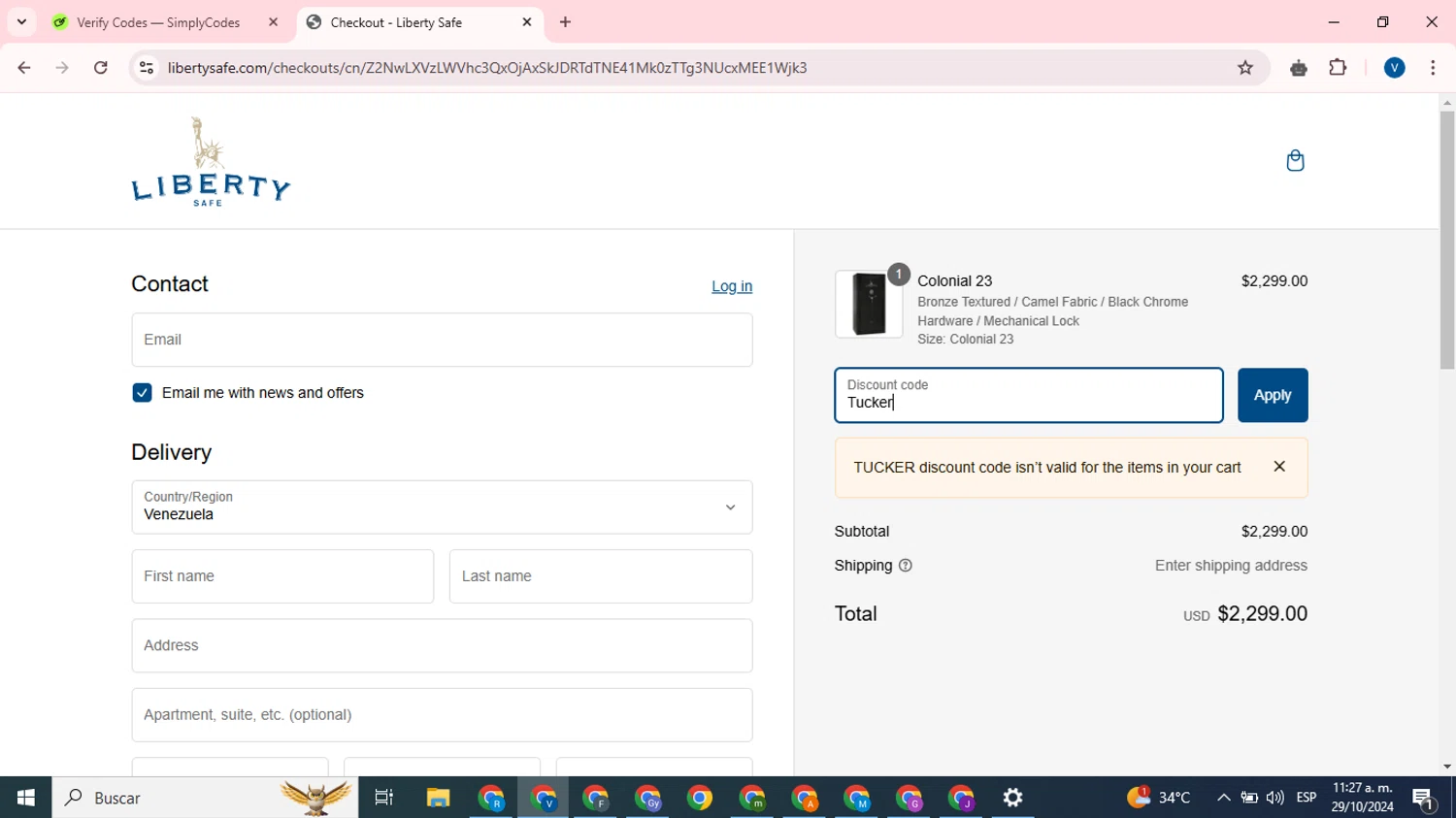This screenshot has height=818, width=1456.
Task: Bookmark this page with the star icon
Action: click(x=1245, y=68)
